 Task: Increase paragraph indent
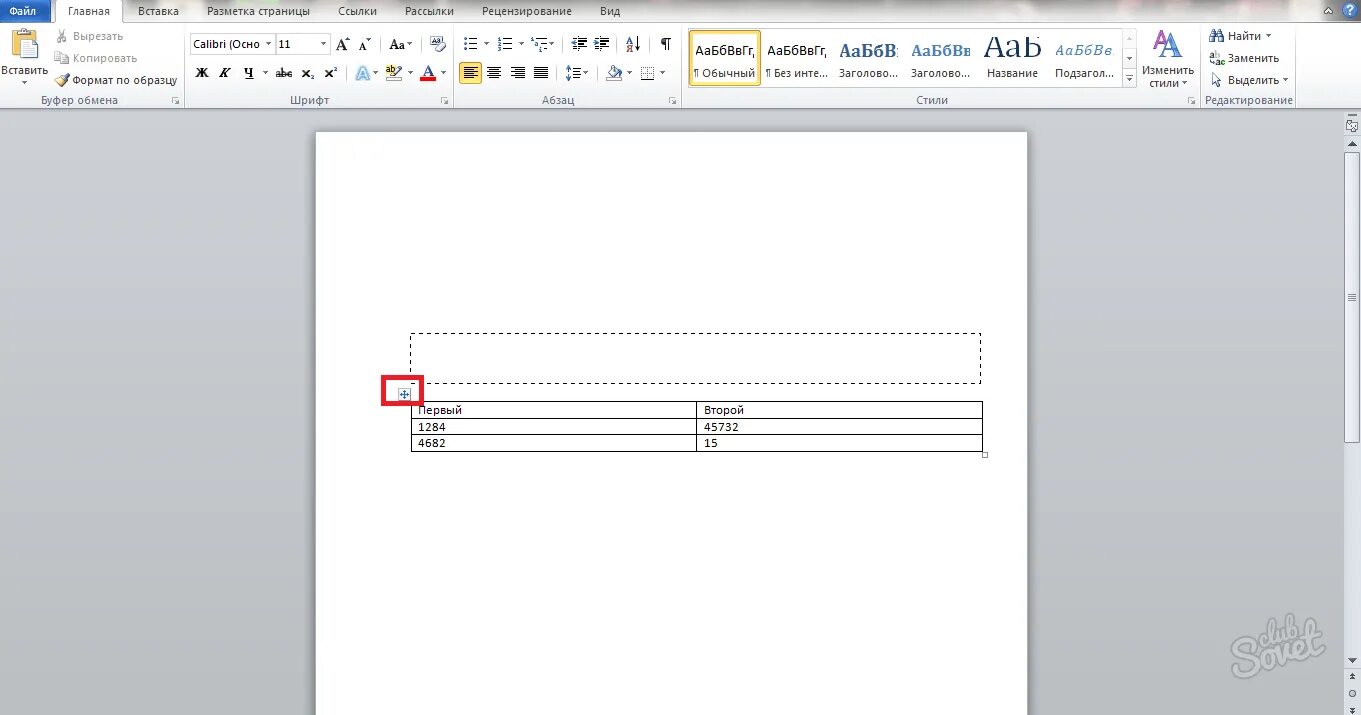(601, 44)
